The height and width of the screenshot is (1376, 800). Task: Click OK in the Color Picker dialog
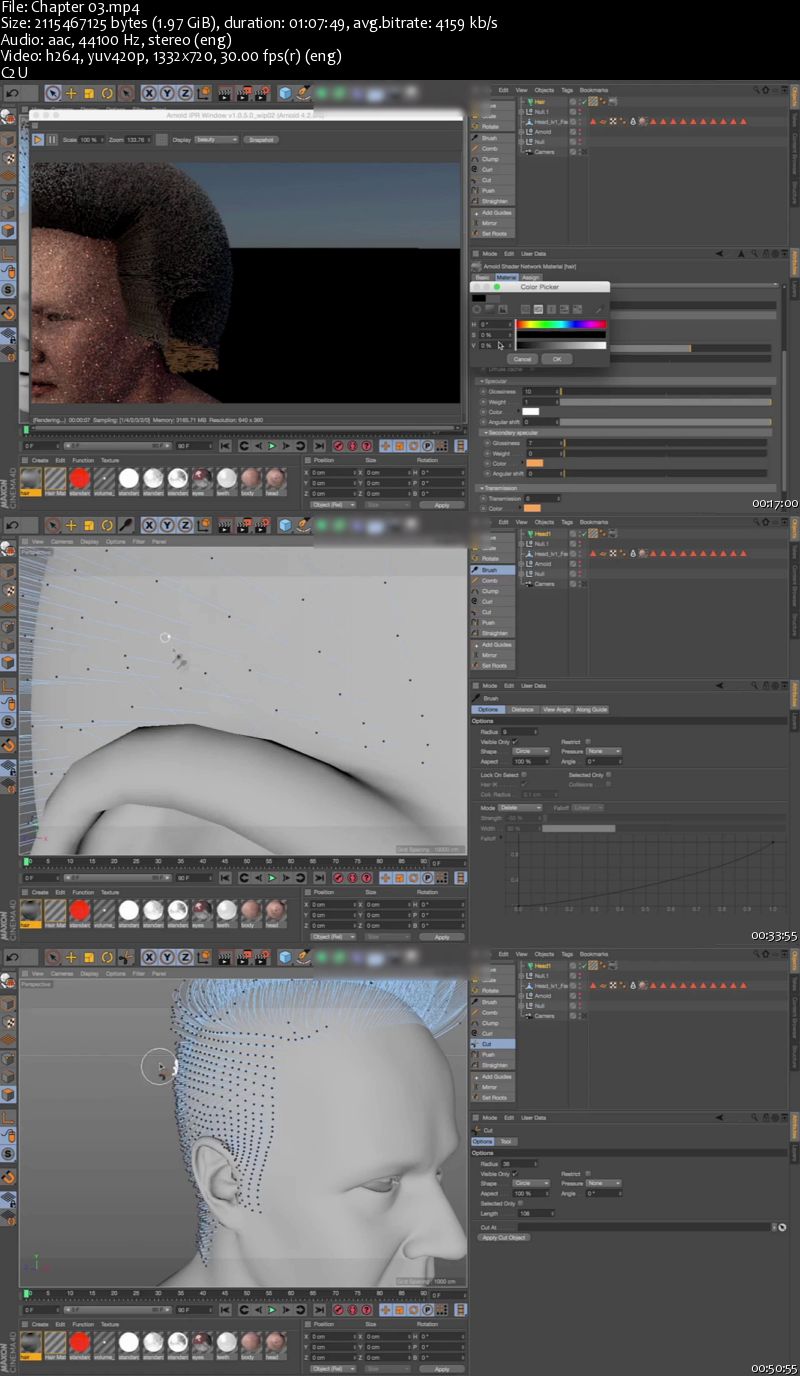(556, 358)
